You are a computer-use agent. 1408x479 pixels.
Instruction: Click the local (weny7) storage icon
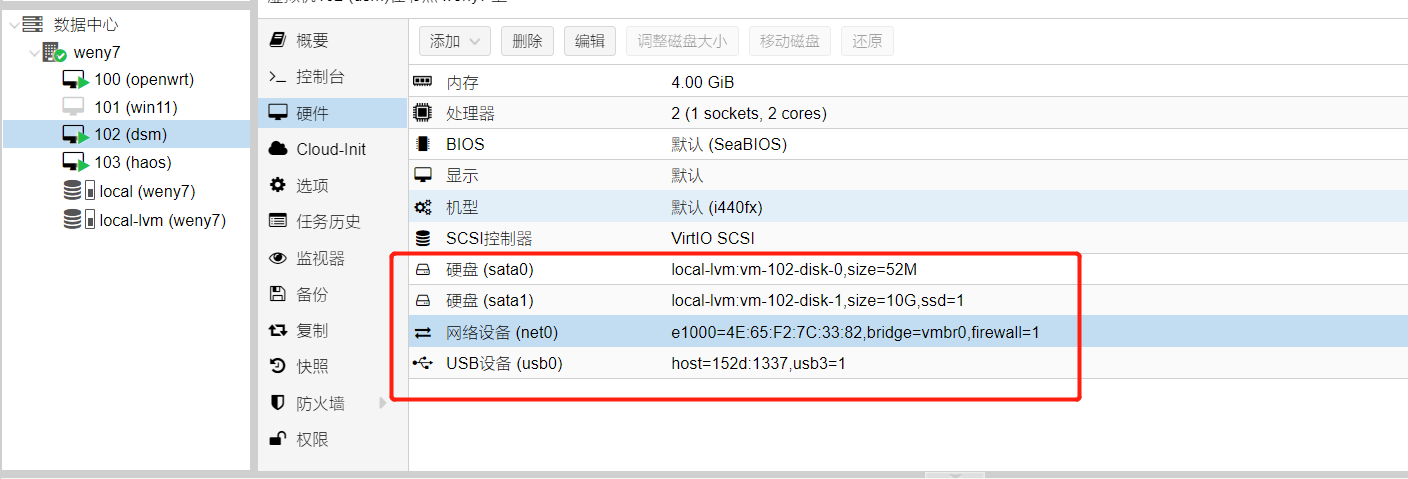click(79, 191)
